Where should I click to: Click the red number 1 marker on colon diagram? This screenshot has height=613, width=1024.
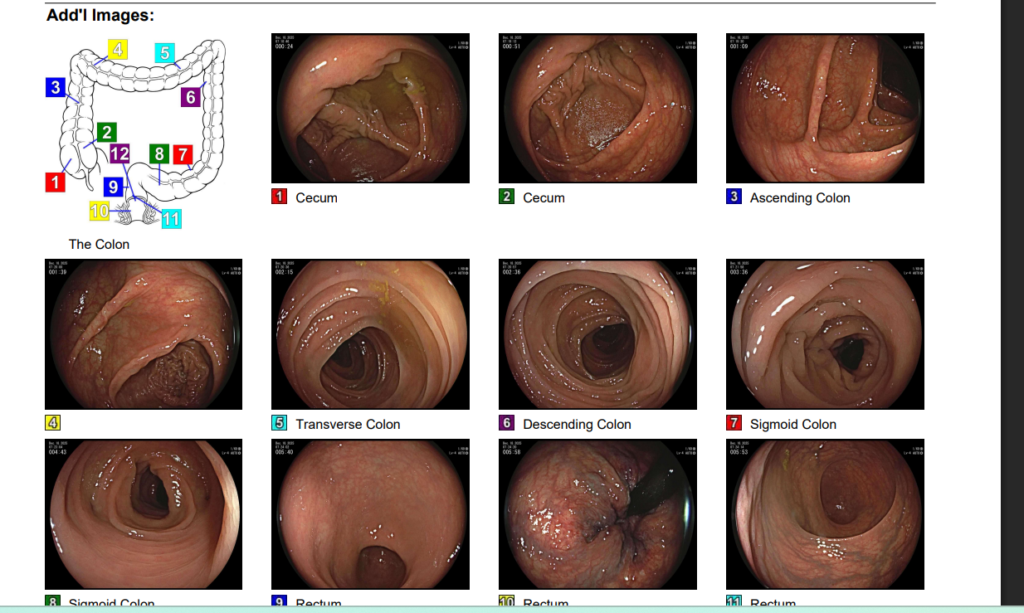55,182
